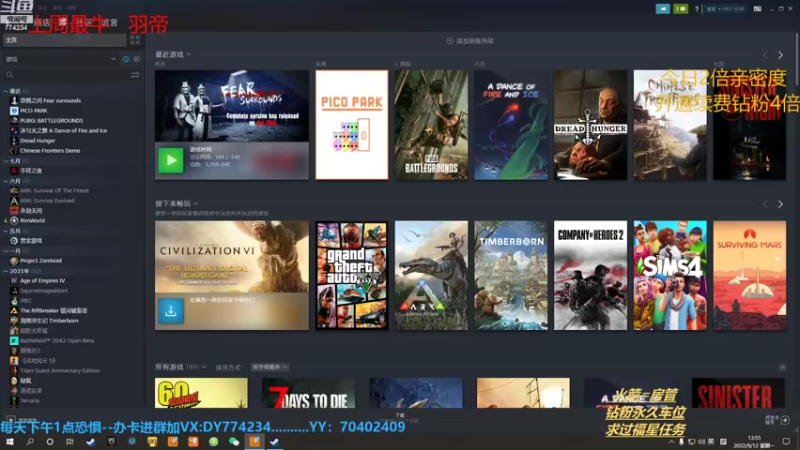Image resolution: width=800 pixels, height=450 pixels.
Task: Select Battlefield 2042 Open Beta in the sidebar
Action: pyautogui.click(x=57, y=341)
